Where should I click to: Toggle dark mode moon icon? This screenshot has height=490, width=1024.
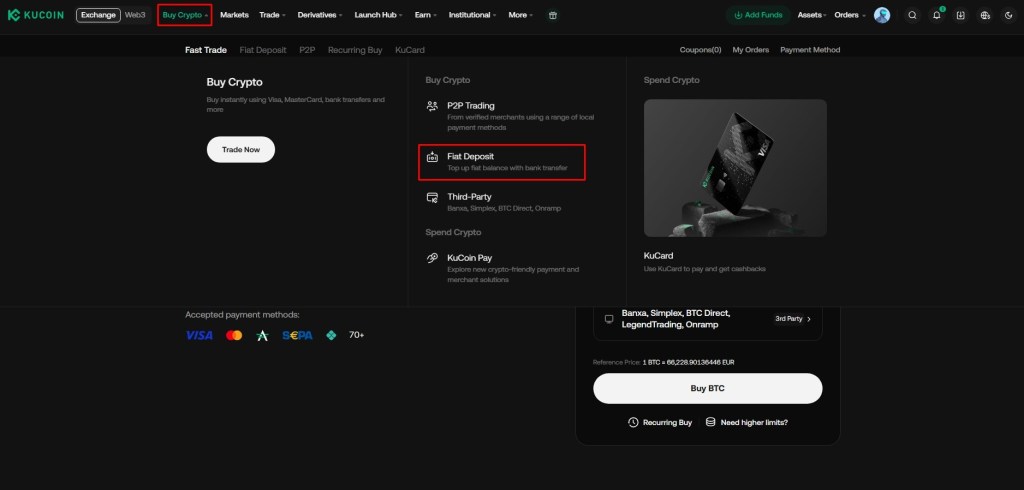[x=1008, y=15]
